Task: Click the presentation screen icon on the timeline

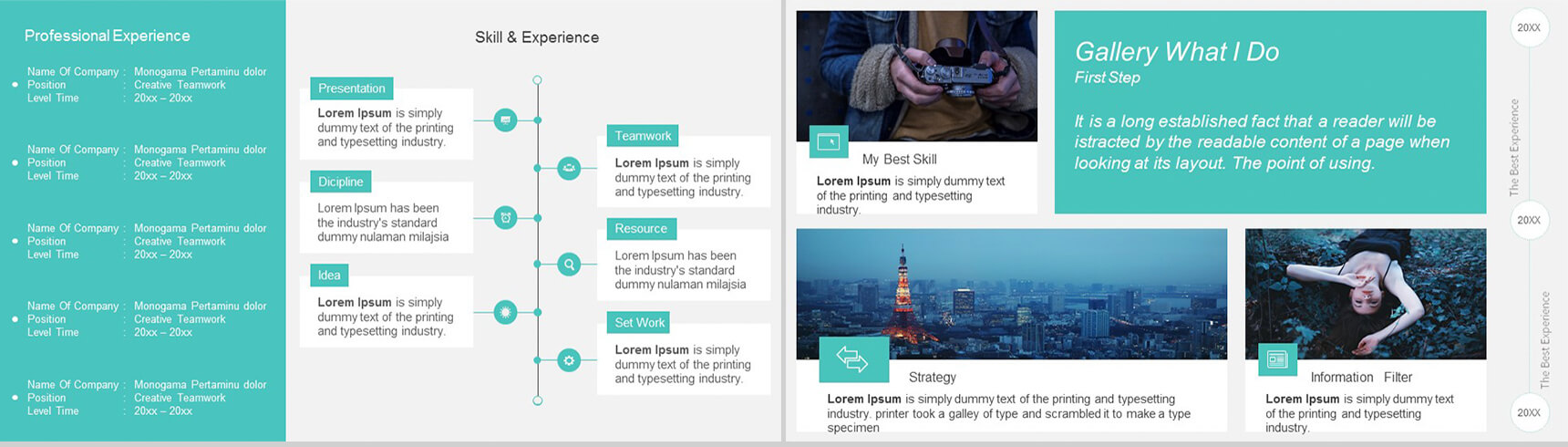Action: point(505,120)
